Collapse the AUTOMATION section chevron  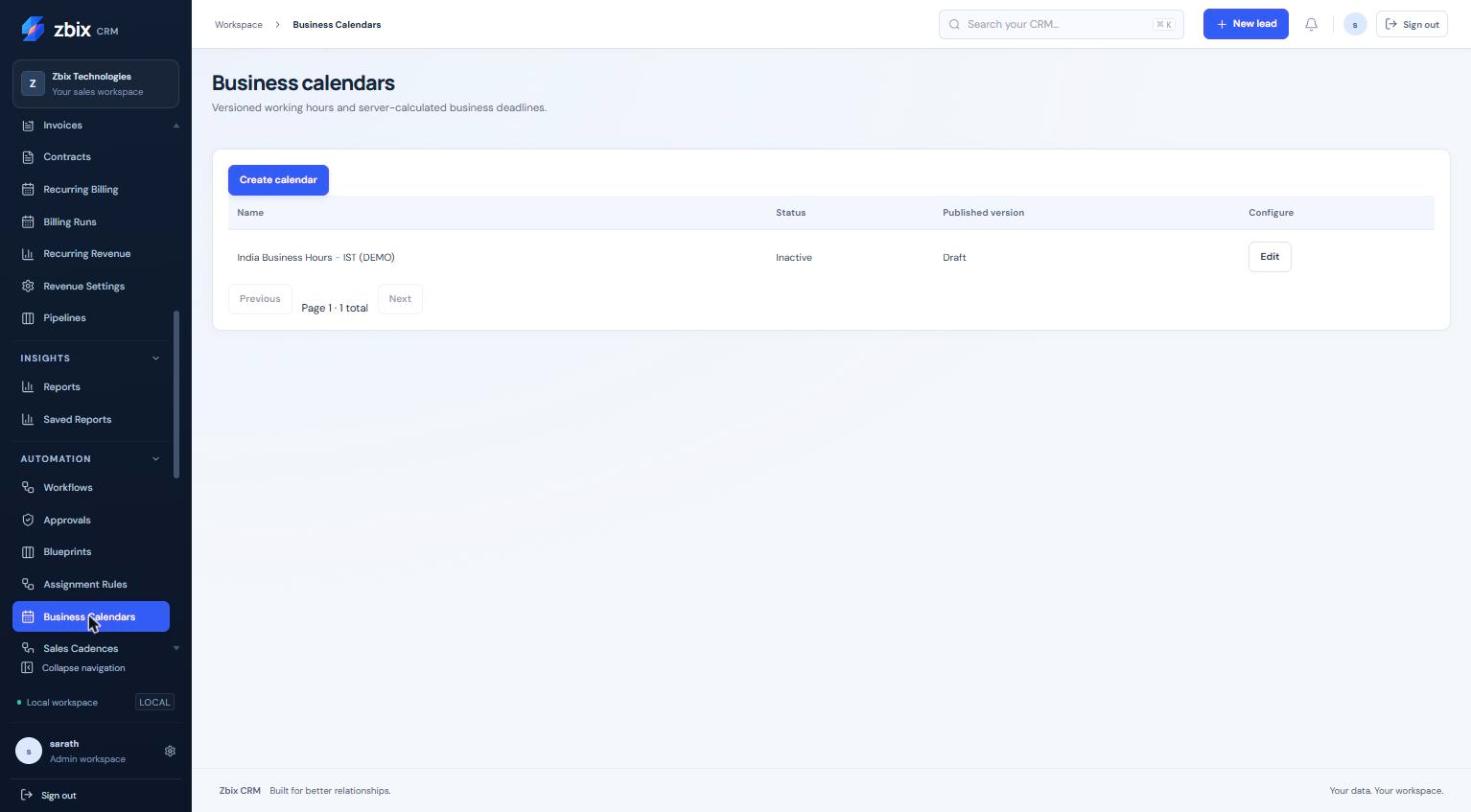coord(155,459)
